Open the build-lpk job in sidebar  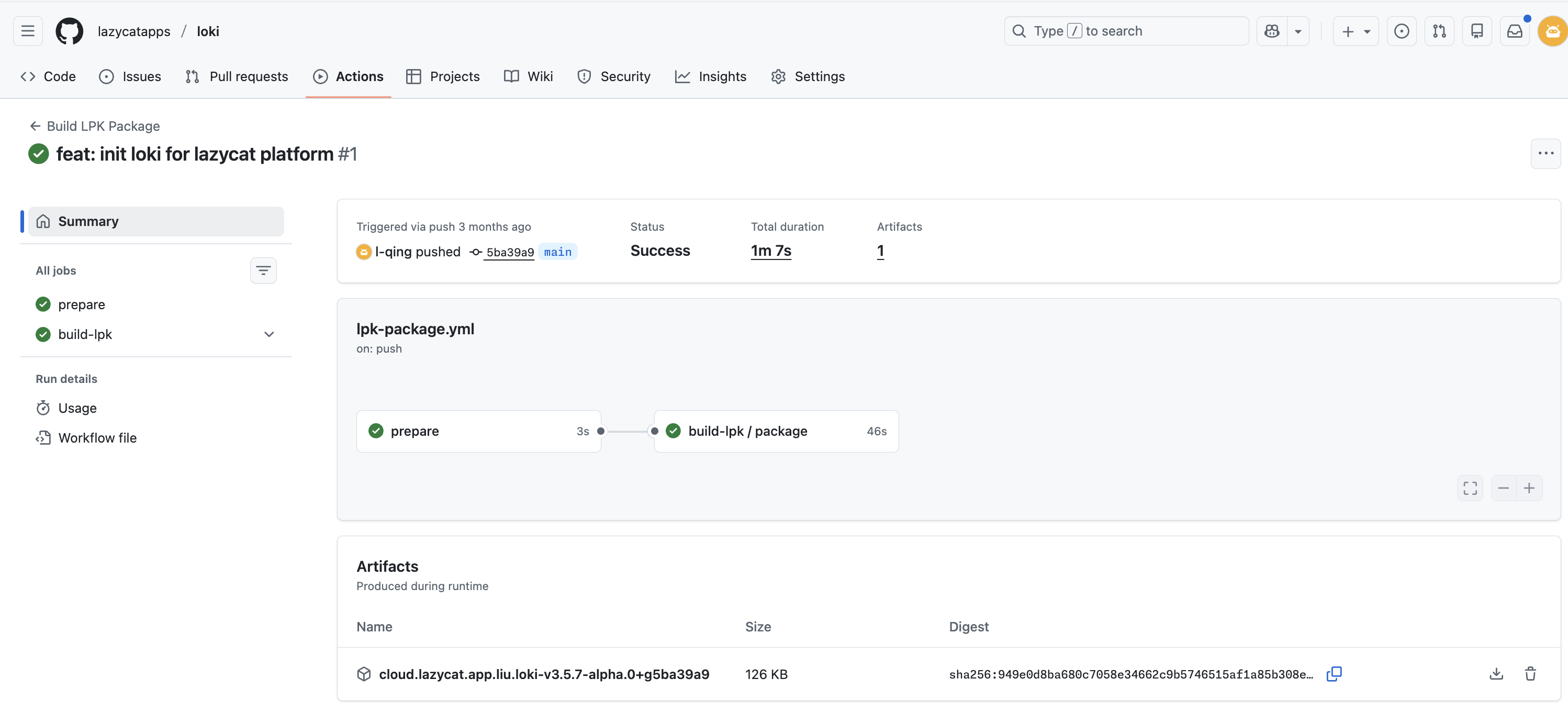[85, 334]
